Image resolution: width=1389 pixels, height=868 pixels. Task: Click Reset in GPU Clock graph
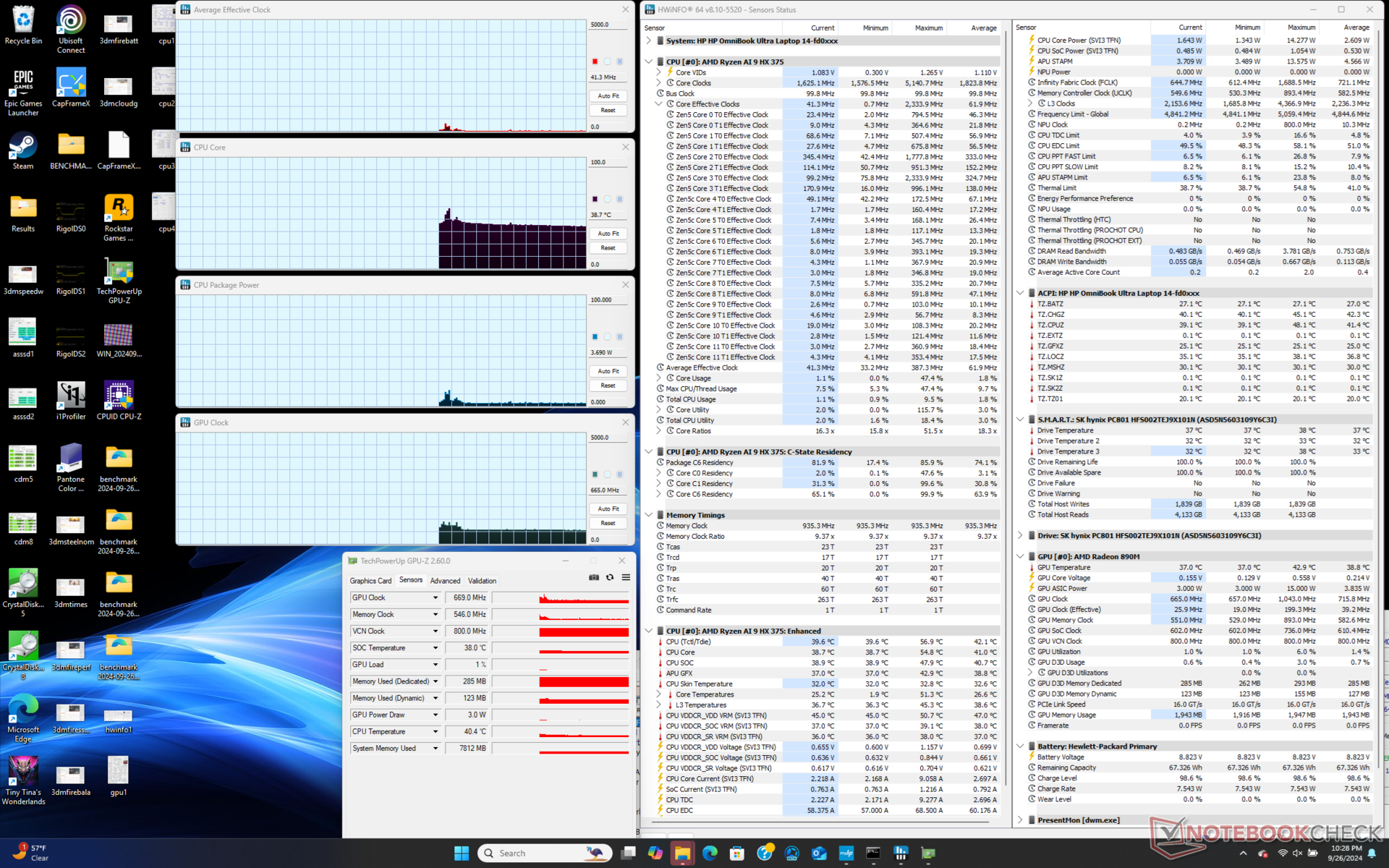pos(608,523)
